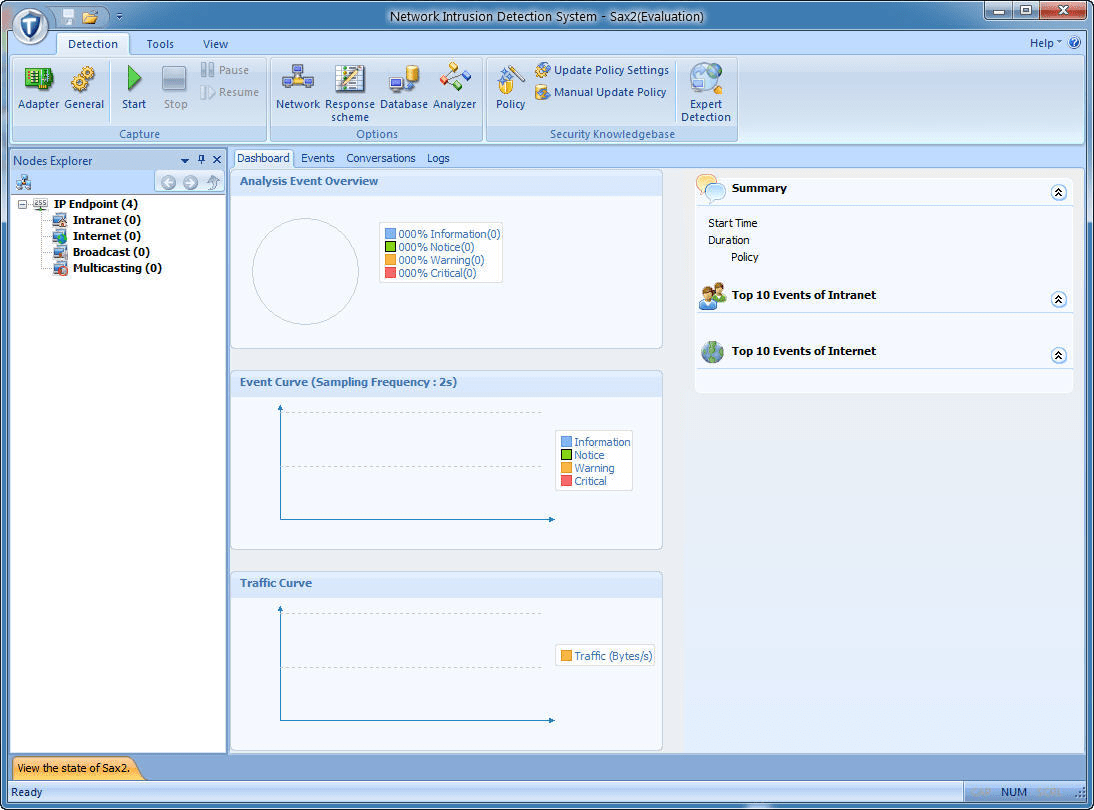The image size is (1094, 810).
Task: Select IP Endpoint (4) in tree
Action: tap(96, 204)
